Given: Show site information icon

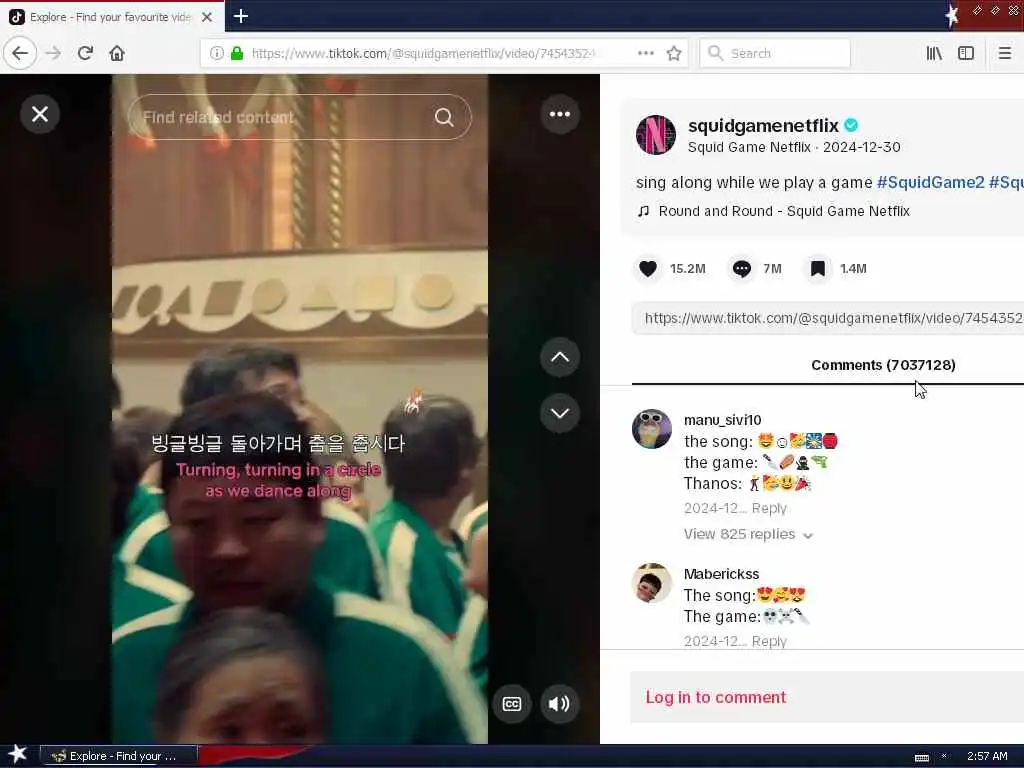Looking at the screenshot, I should point(216,54).
